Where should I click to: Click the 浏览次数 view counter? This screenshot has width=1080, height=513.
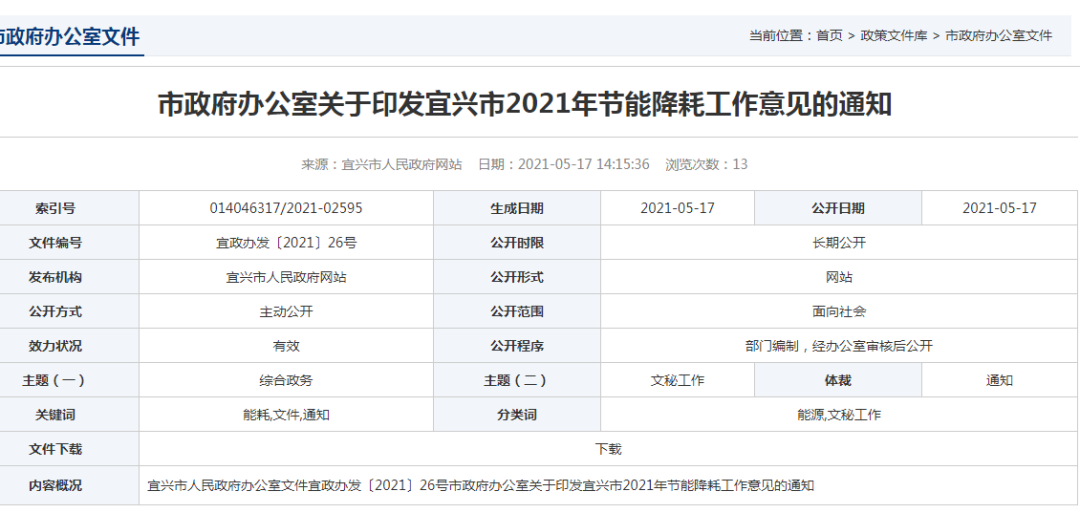(706, 164)
